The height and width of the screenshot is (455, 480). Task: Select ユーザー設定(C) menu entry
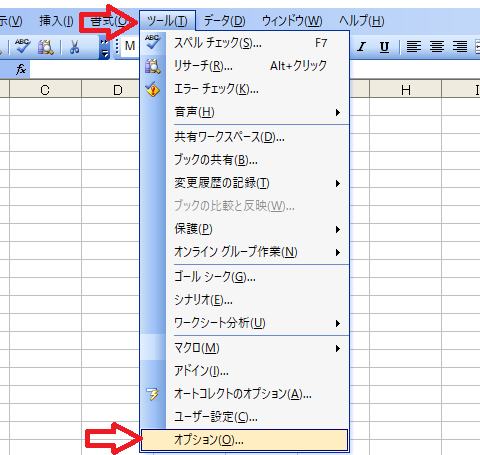tap(245, 417)
